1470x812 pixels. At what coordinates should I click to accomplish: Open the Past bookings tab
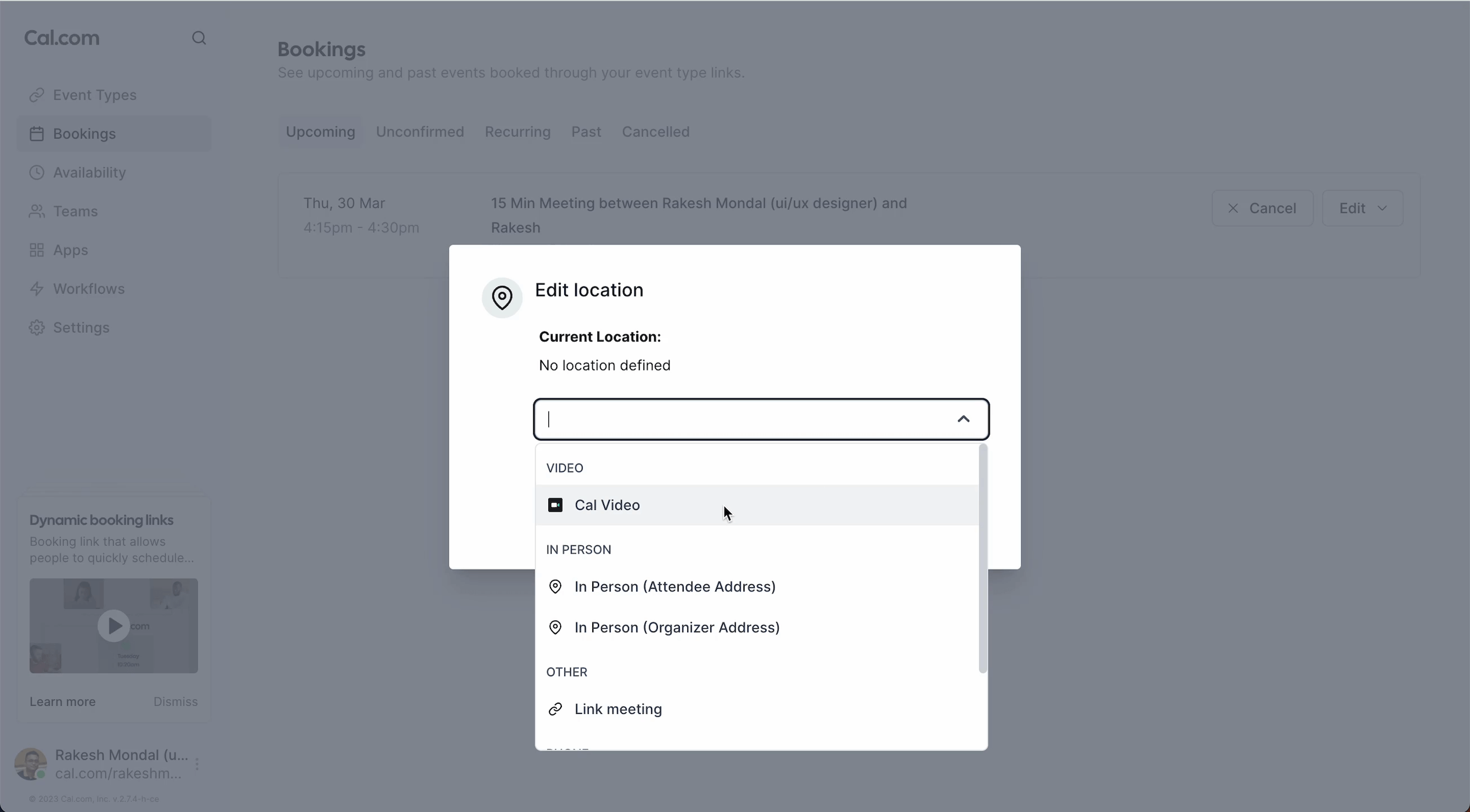[586, 132]
